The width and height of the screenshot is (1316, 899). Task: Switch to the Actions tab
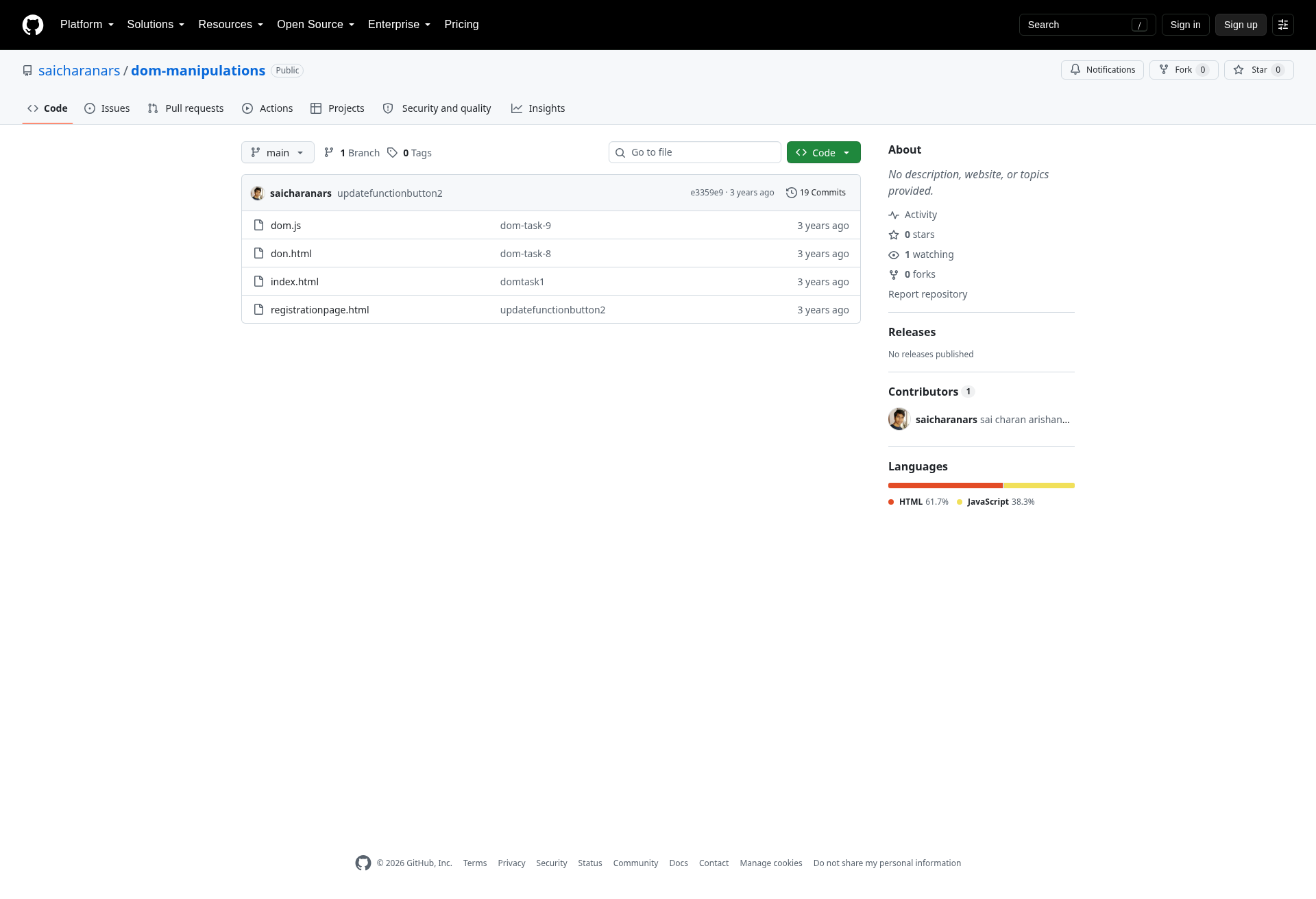click(267, 108)
